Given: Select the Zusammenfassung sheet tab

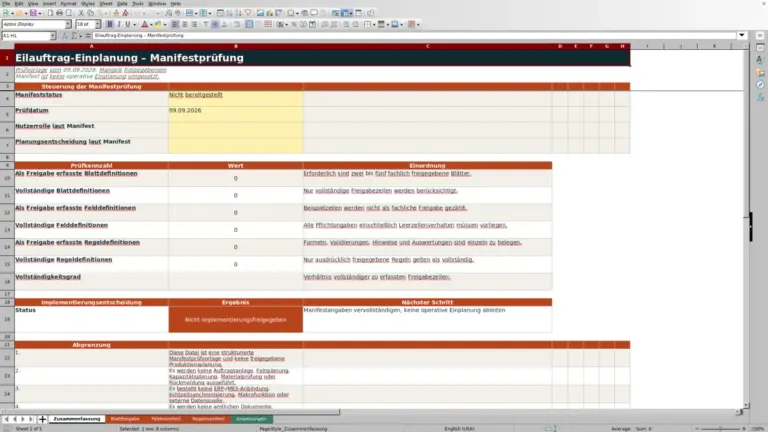Looking at the screenshot, I should tap(77, 419).
